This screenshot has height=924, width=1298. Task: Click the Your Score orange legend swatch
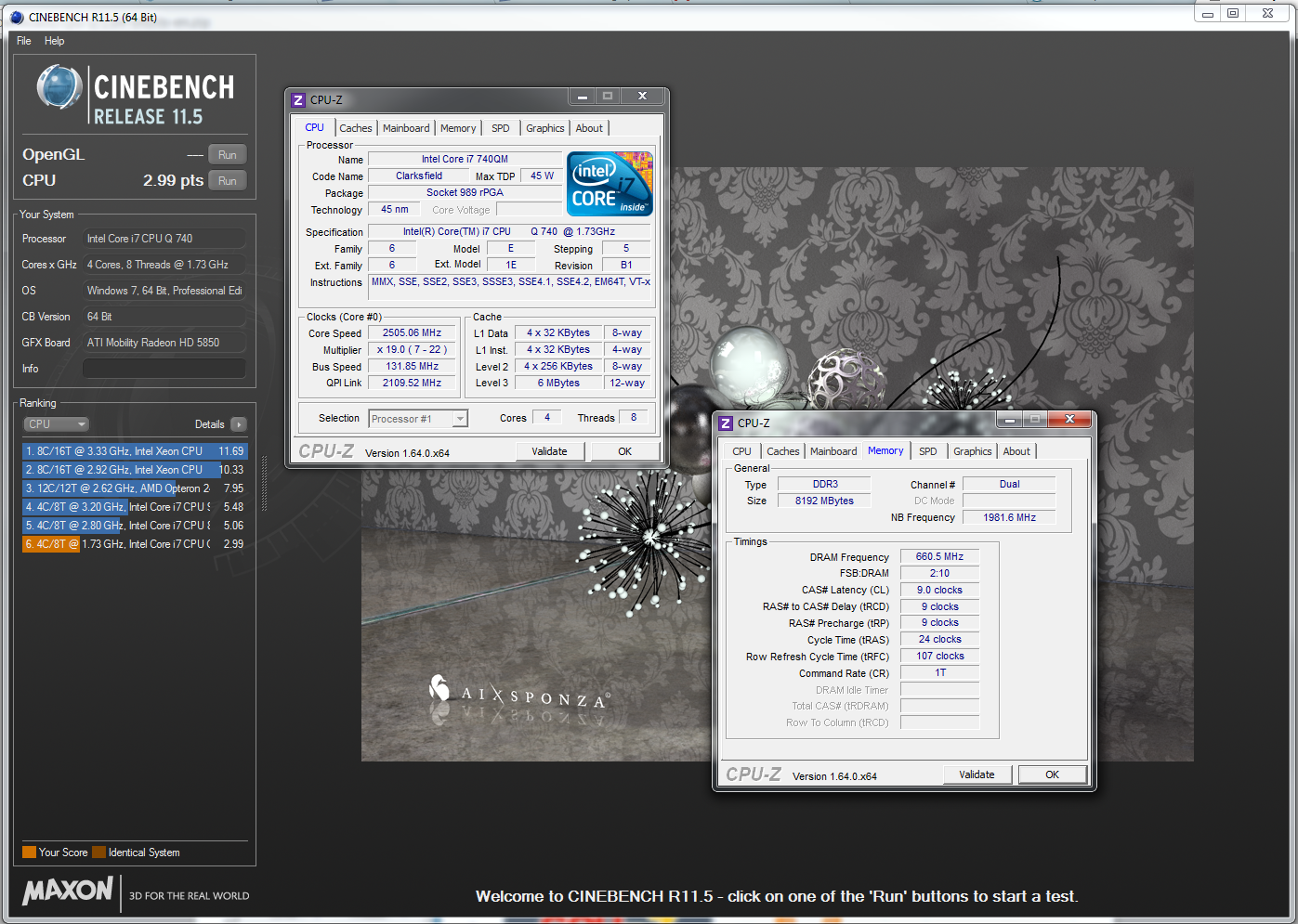tap(29, 852)
